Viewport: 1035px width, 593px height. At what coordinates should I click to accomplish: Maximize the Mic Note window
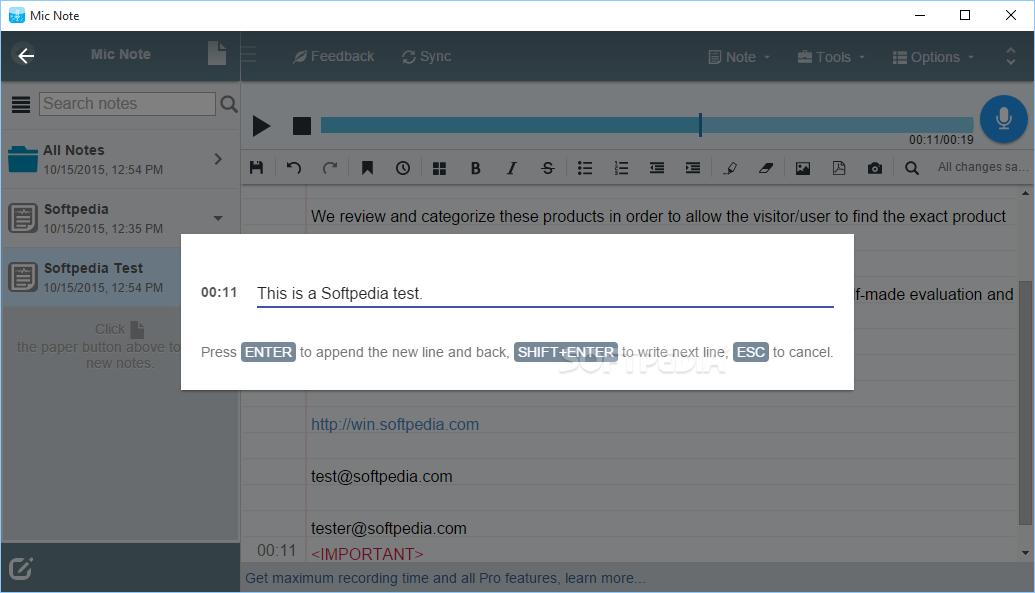965,15
